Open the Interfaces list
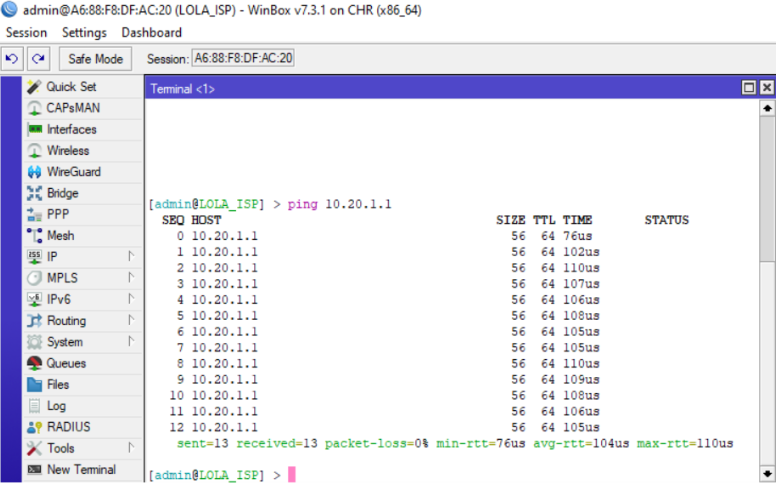776x483 pixels. 71,129
